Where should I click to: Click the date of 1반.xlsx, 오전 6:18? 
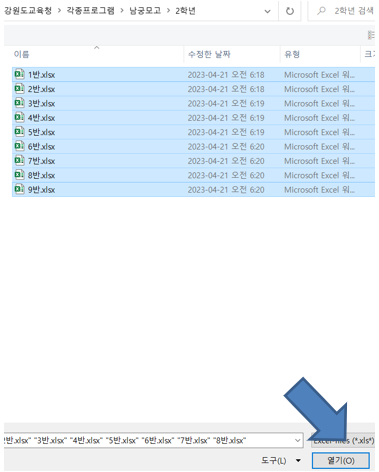pyautogui.click(x=226, y=75)
